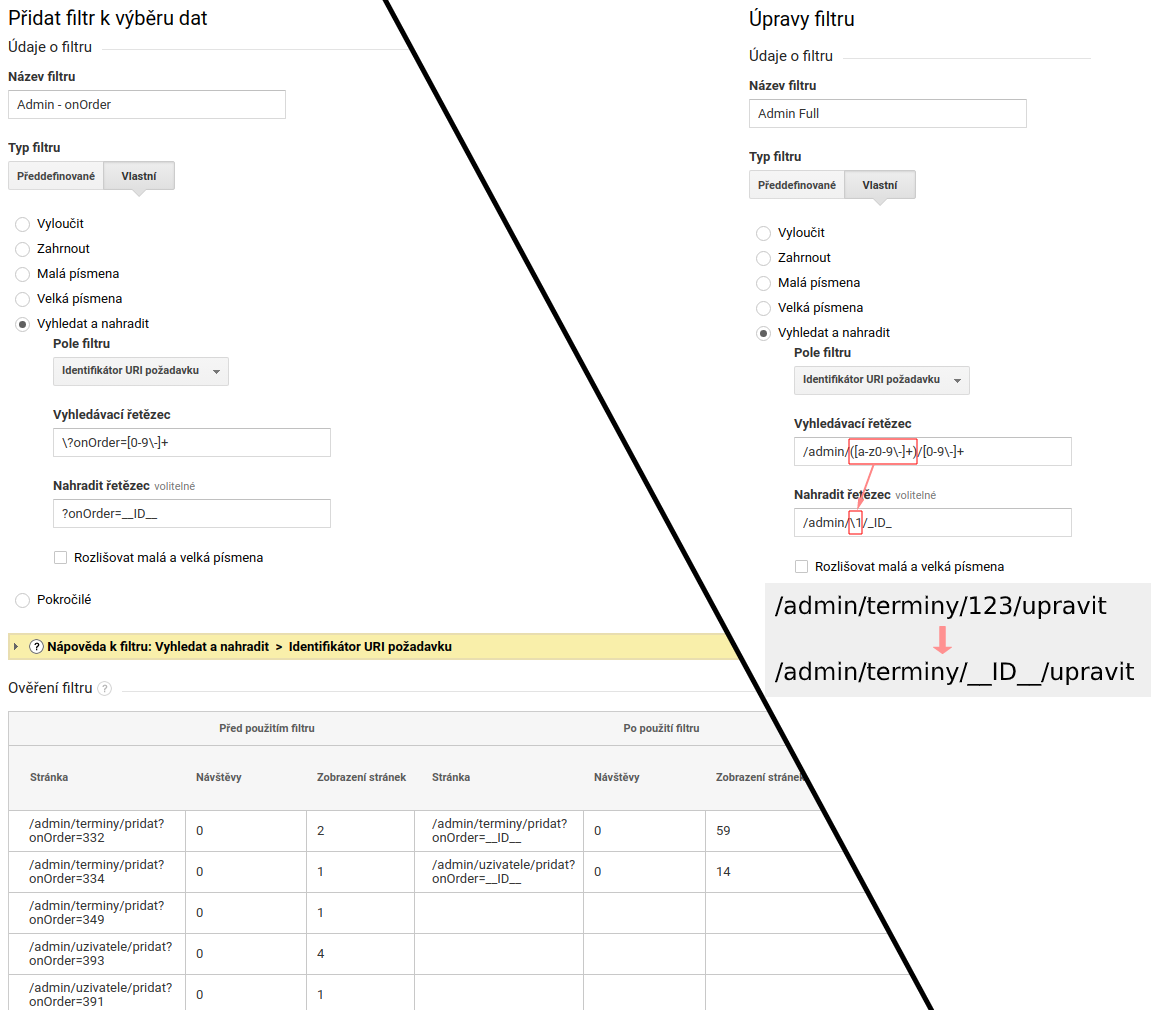Screen dimensions: 1151x1010
Task: Click Stránka column header under Před použitím filtru
Action: click(x=48, y=777)
